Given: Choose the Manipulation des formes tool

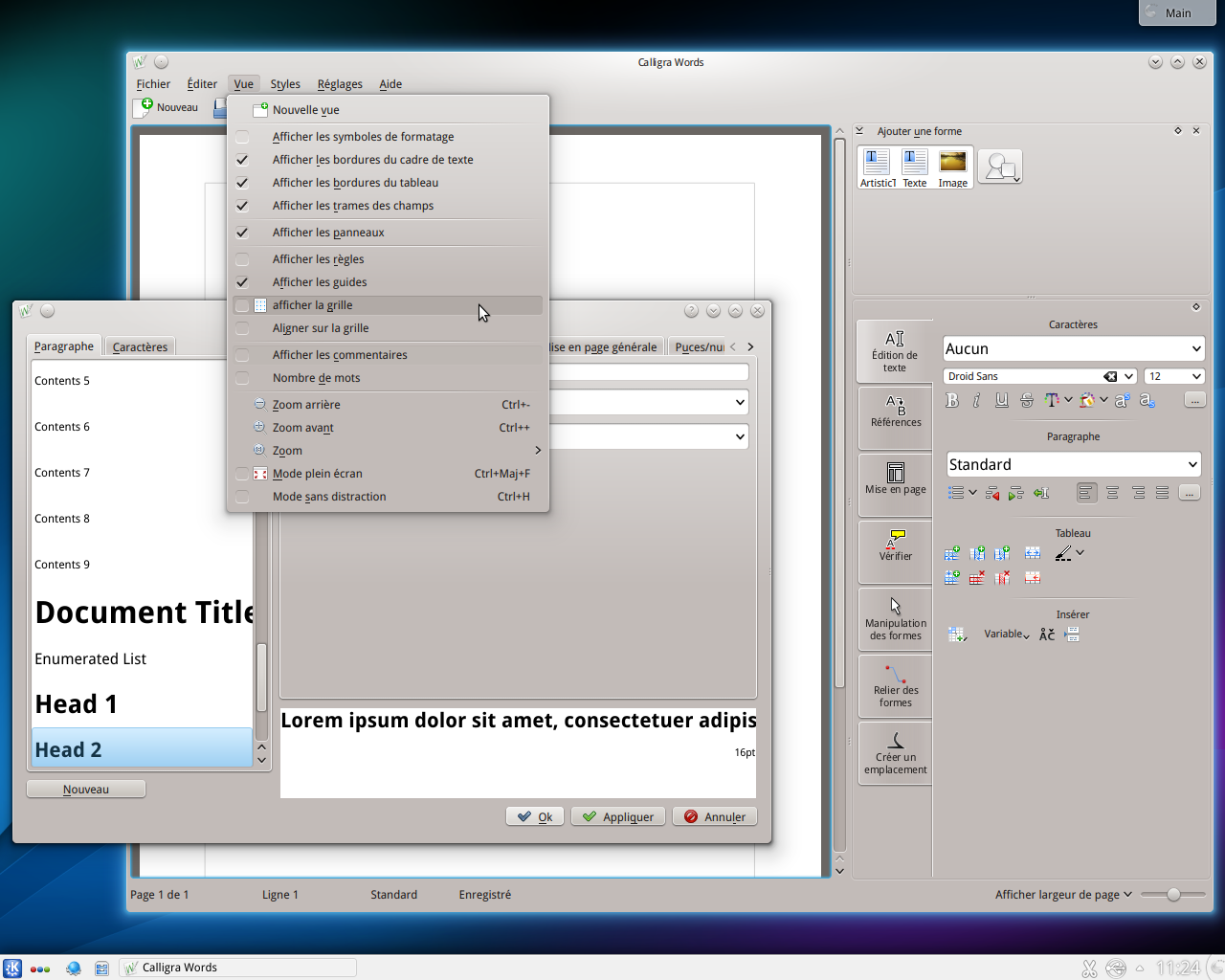Looking at the screenshot, I should click(895, 619).
